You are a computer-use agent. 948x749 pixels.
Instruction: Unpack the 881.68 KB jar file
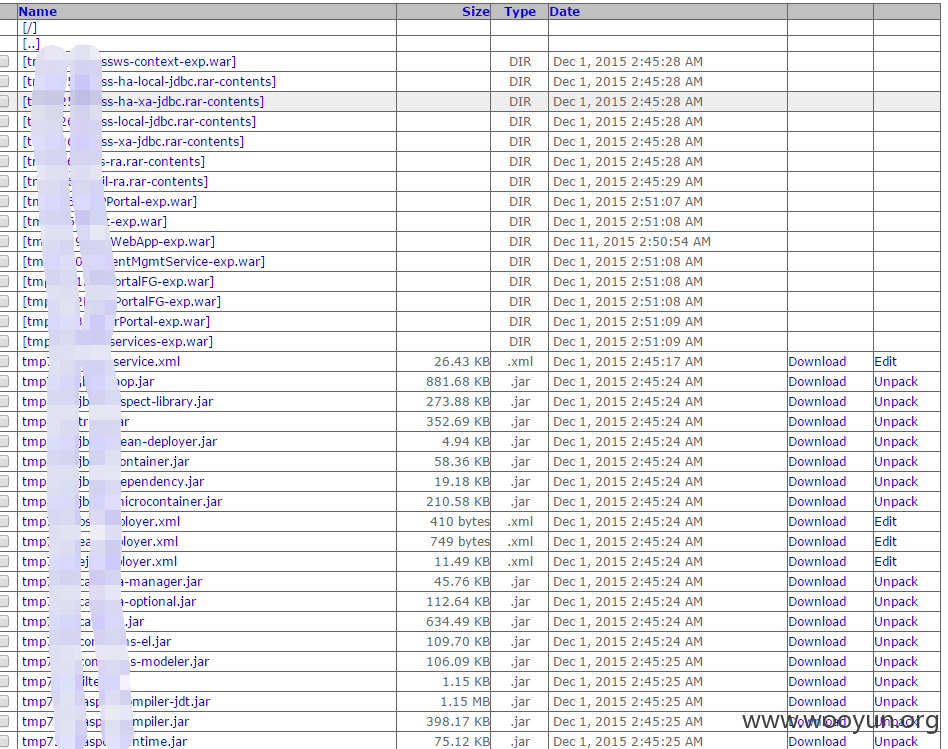coord(896,381)
